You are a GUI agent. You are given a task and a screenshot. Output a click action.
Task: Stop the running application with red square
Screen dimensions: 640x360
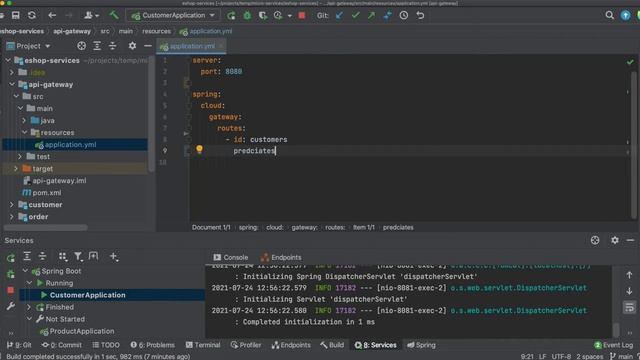click(x=302, y=16)
